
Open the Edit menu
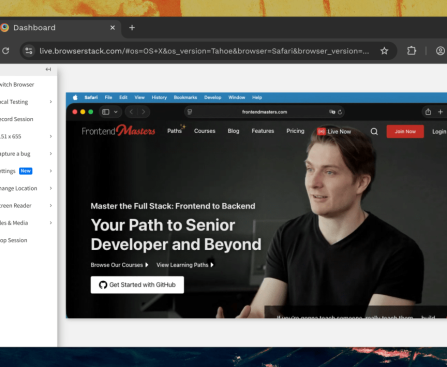pos(123,97)
